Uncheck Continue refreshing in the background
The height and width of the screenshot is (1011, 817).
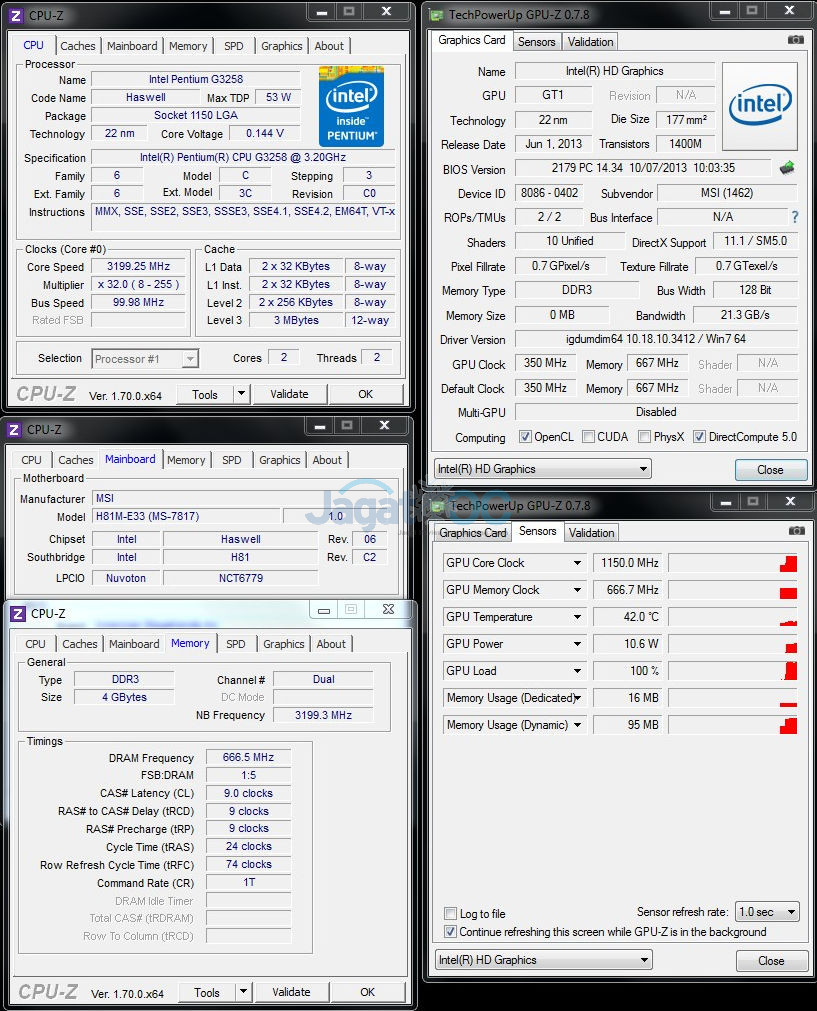pyautogui.click(x=451, y=932)
